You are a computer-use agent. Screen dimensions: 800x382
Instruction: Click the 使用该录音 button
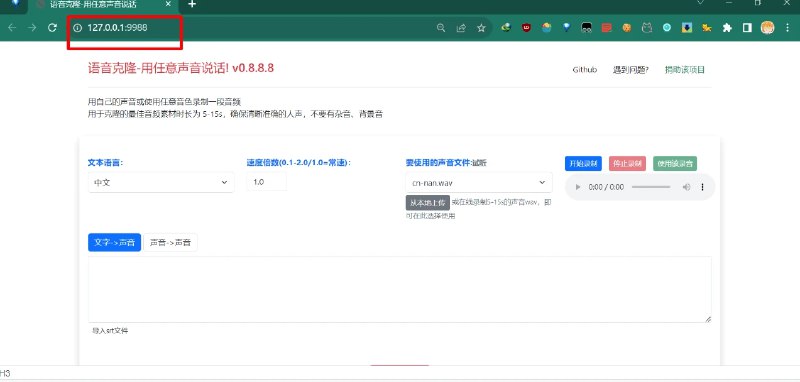(675, 164)
